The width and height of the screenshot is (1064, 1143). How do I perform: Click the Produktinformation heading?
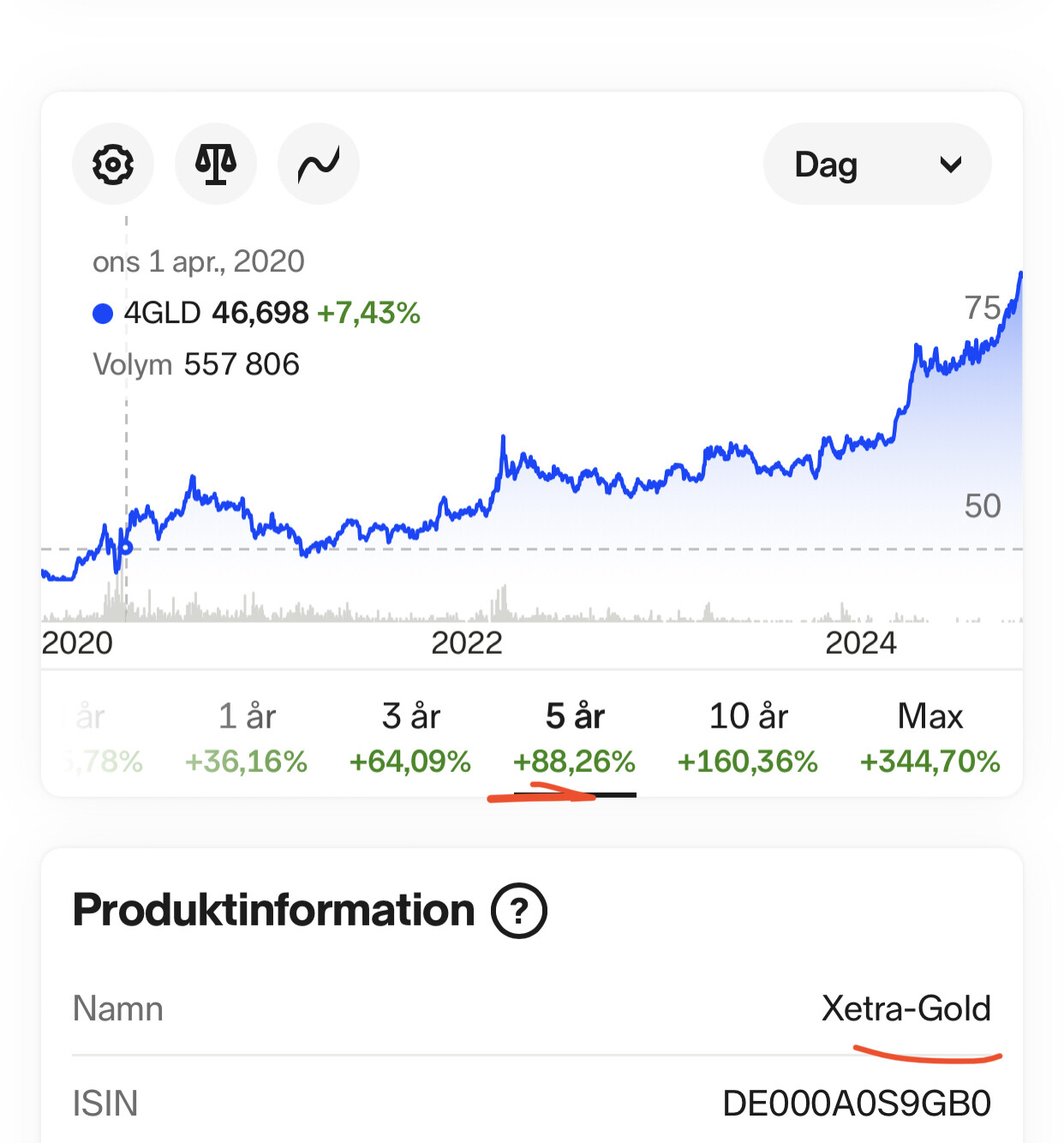[x=273, y=910]
